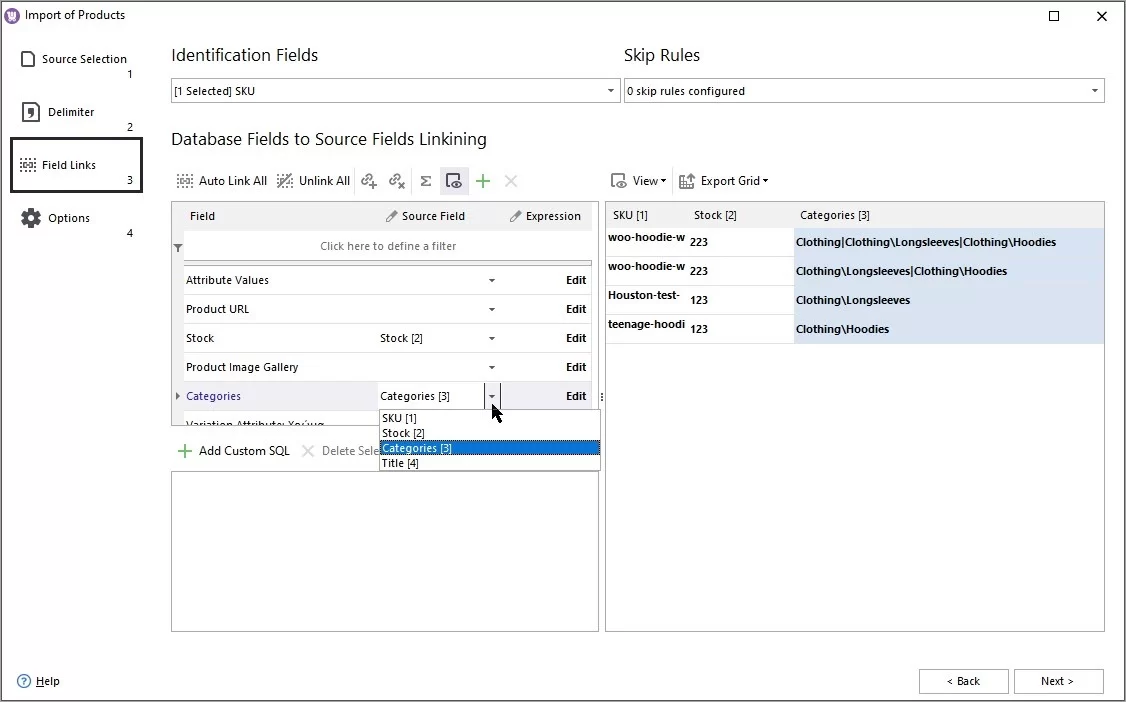1126x702 pixels.
Task: Go to the Delimiter step
Action: point(70,112)
